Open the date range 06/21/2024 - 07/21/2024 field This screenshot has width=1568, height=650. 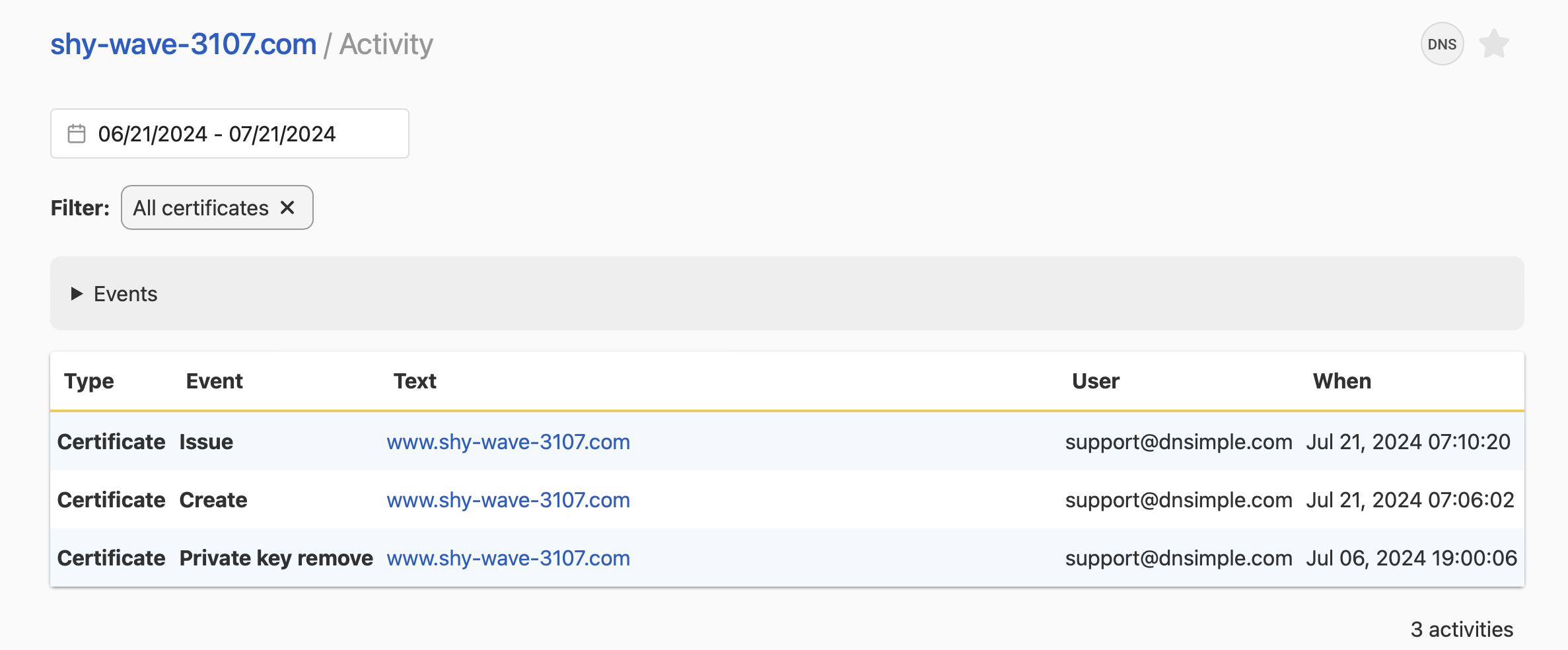(230, 133)
